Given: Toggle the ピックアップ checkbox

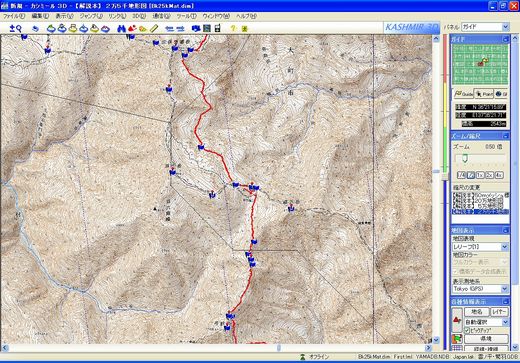Looking at the screenshot, I should (x=467, y=330).
